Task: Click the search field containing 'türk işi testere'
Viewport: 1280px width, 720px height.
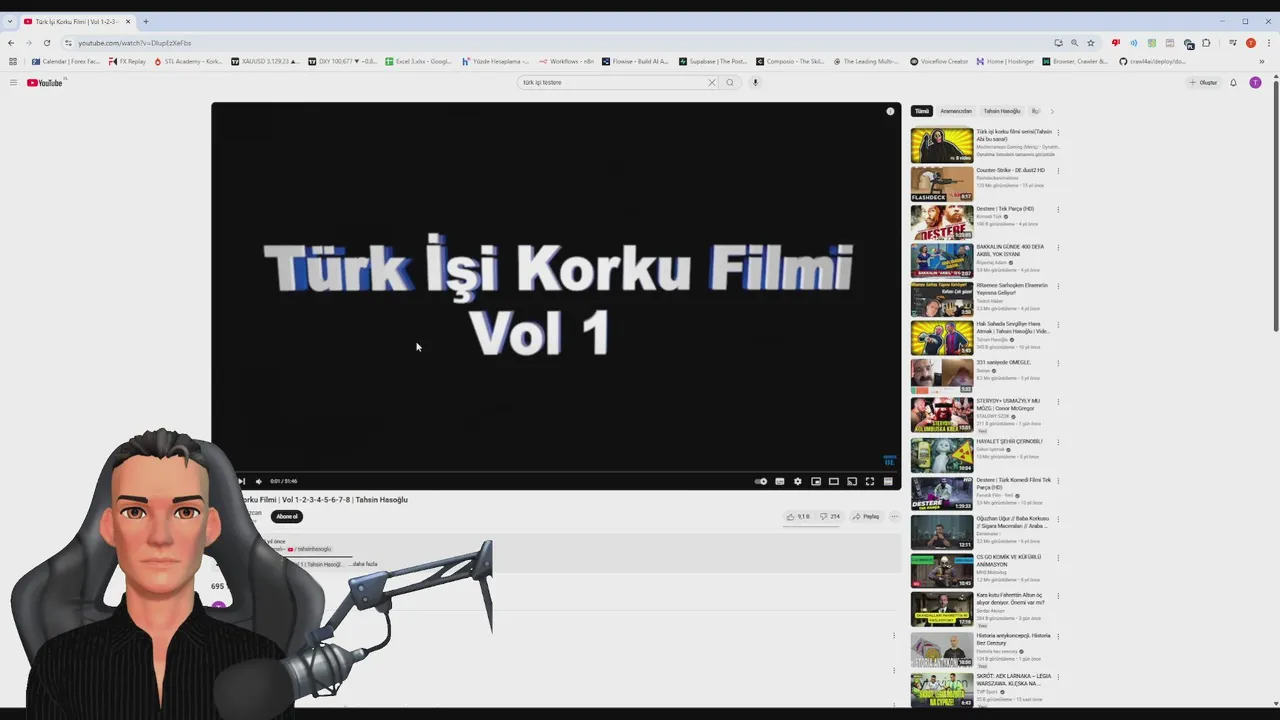Action: coord(611,82)
